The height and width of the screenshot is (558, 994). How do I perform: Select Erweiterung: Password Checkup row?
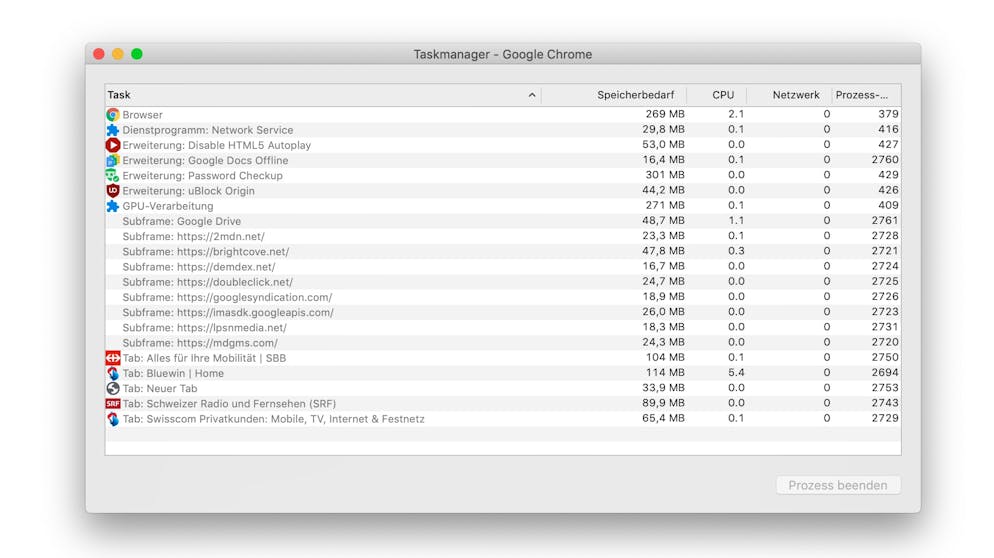coord(503,176)
